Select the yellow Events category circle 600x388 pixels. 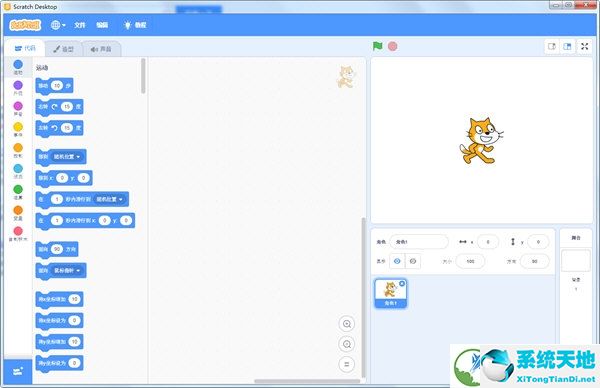point(18,127)
